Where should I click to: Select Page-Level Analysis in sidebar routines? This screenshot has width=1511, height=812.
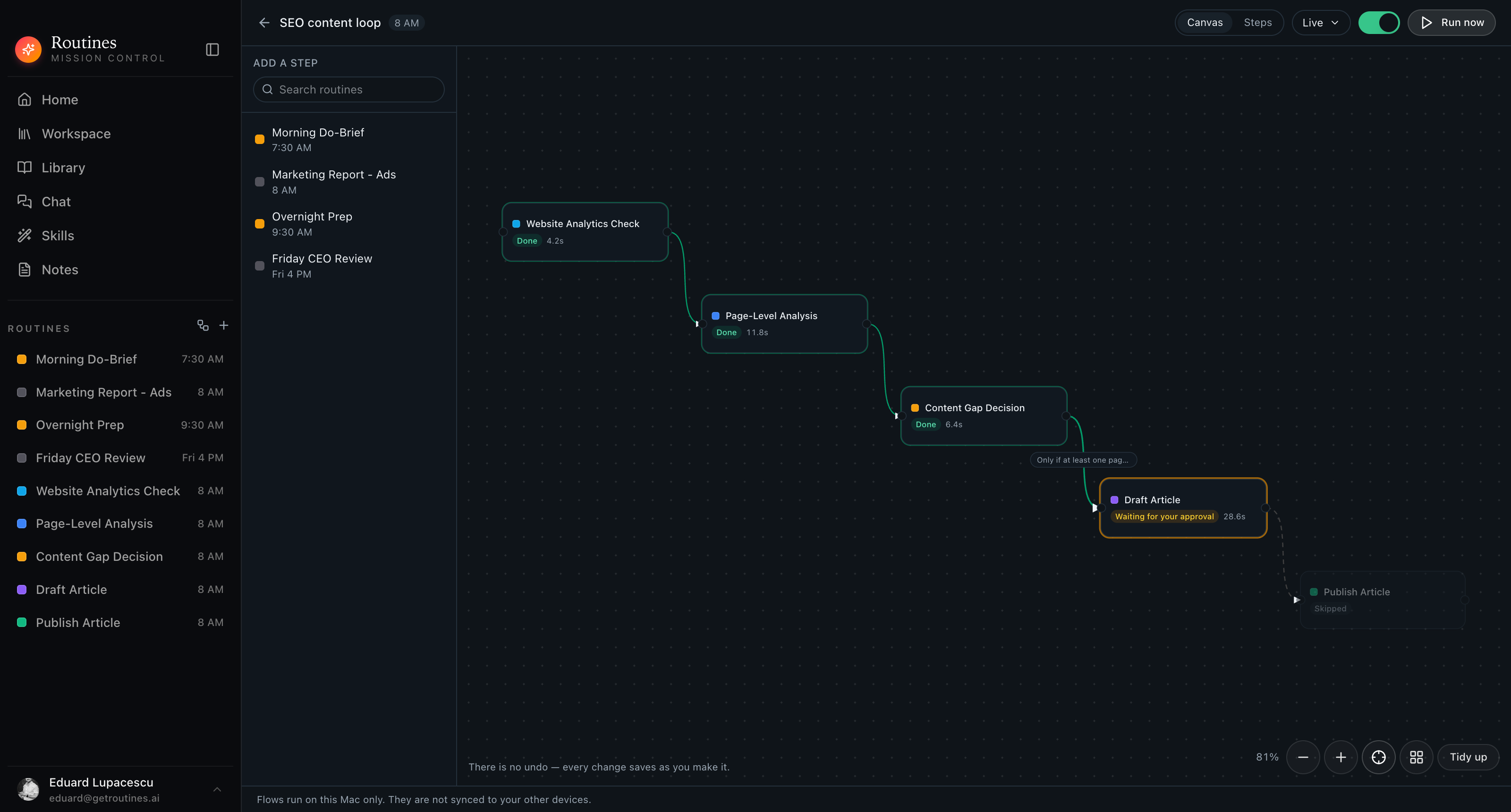tap(120, 524)
